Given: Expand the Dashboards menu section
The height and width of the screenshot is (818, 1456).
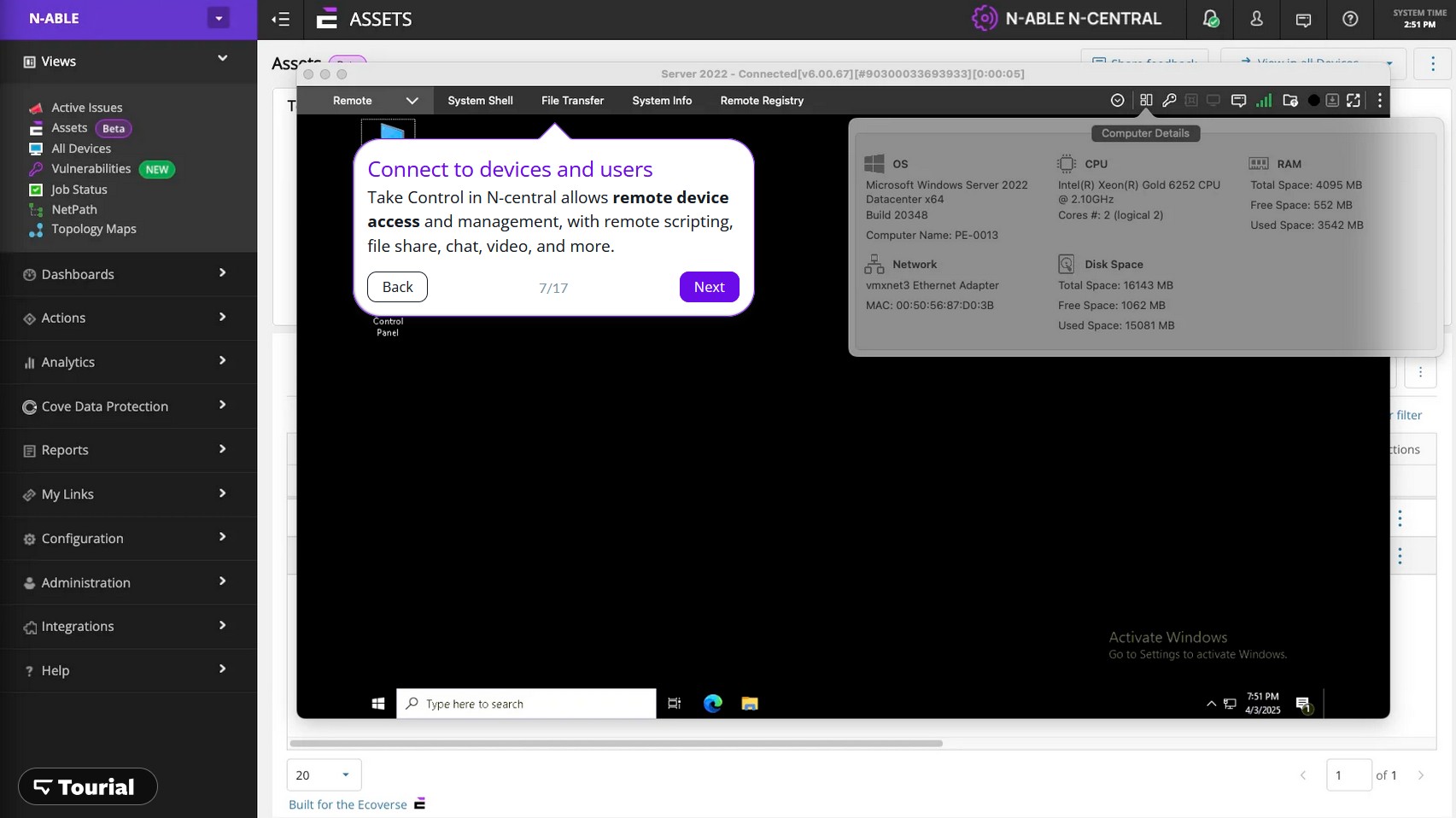Looking at the screenshot, I should (x=128, y=274).
